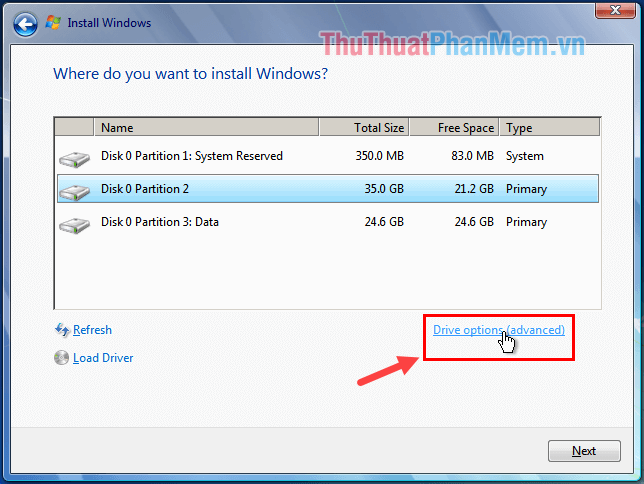Click 24.6 GB Free Space cell of Partition 3
This screenshot has height=484, width=644.
click(x=474, y=222)
